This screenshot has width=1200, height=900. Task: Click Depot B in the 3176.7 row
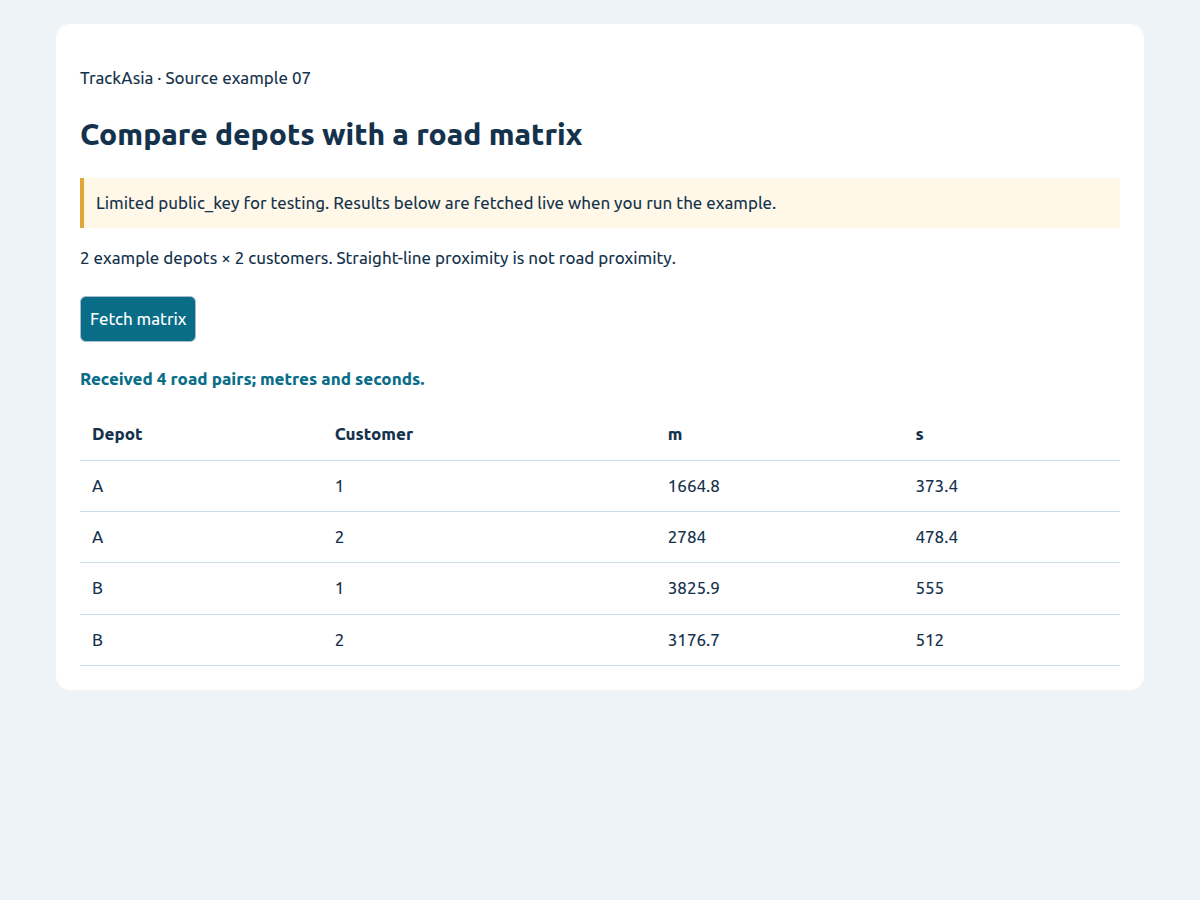tap(201, 640)
